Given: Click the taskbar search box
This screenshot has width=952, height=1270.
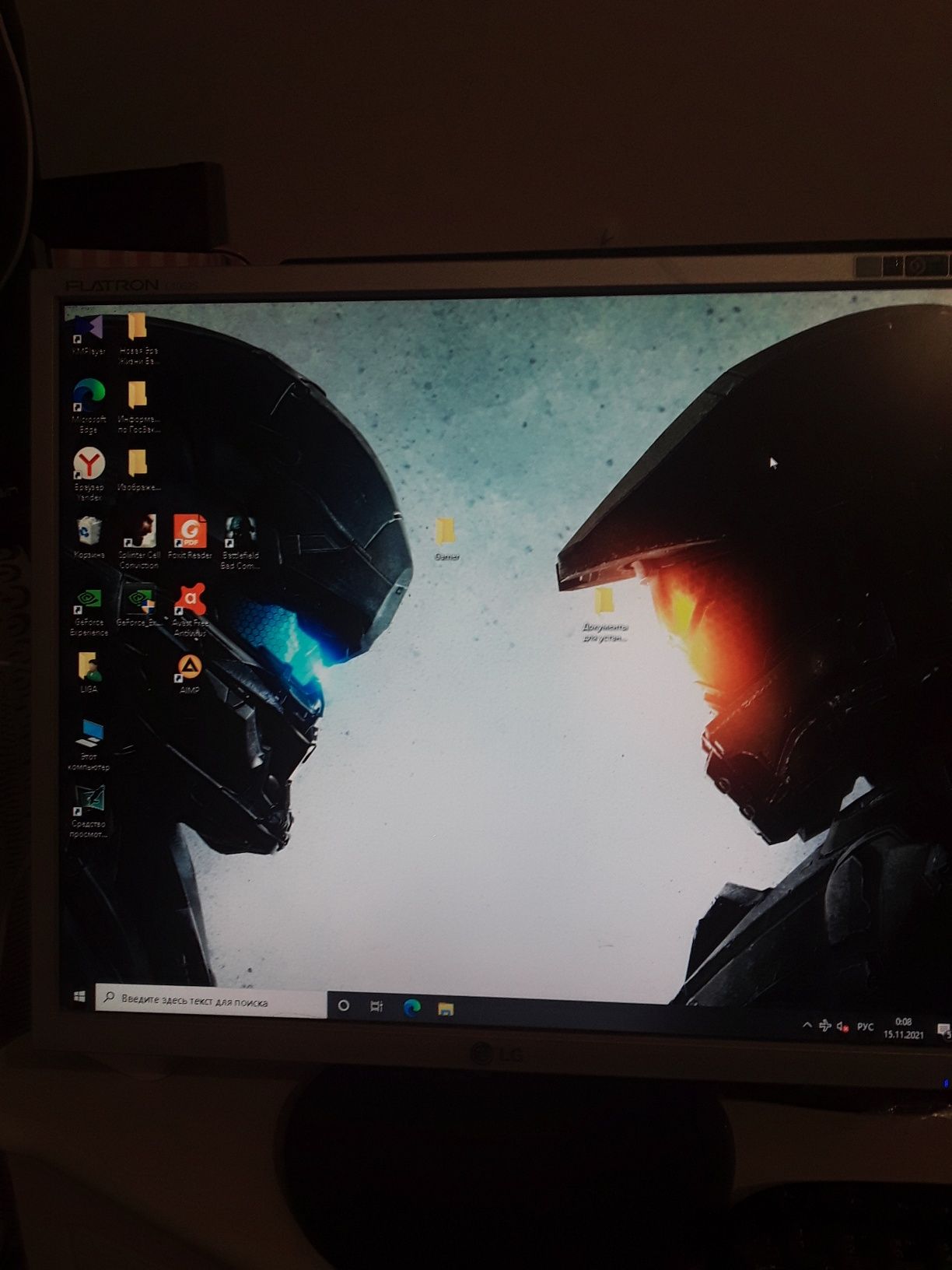Looking at the screenshot, I should [x=210, y=1002].
